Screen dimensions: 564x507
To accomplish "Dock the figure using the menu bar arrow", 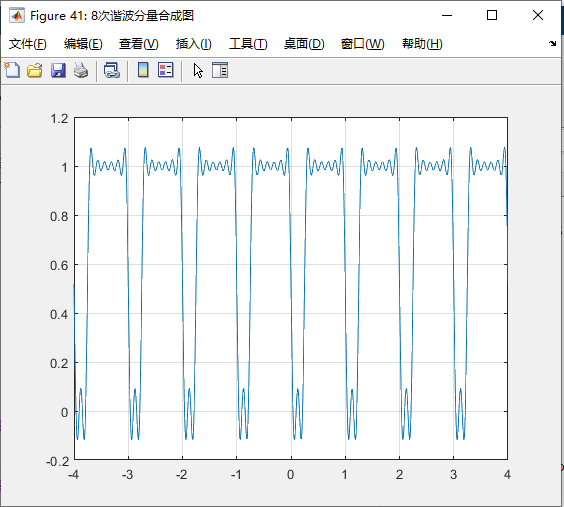I will click(552, 44).
